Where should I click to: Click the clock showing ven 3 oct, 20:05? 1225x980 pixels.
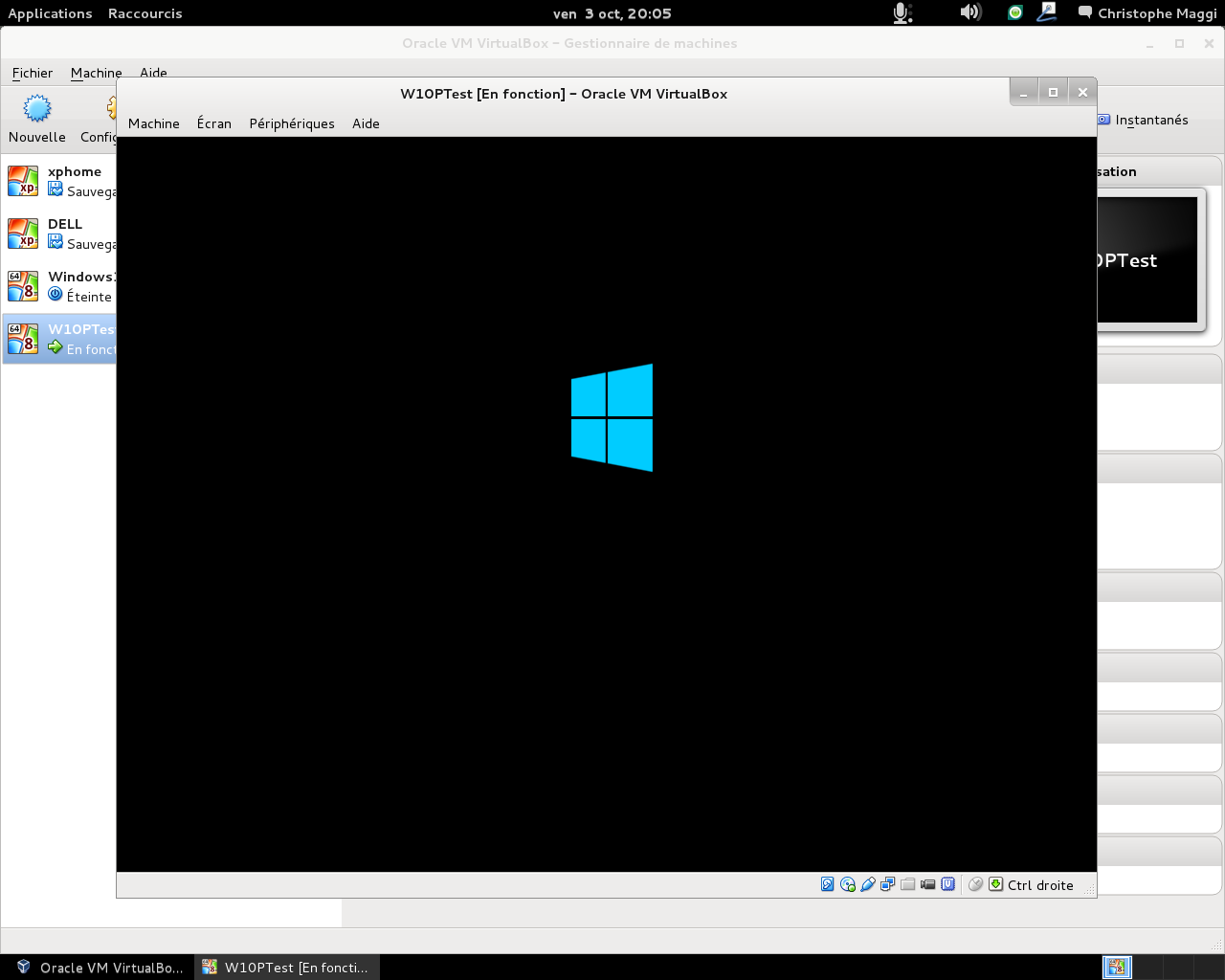pos(612,13)
